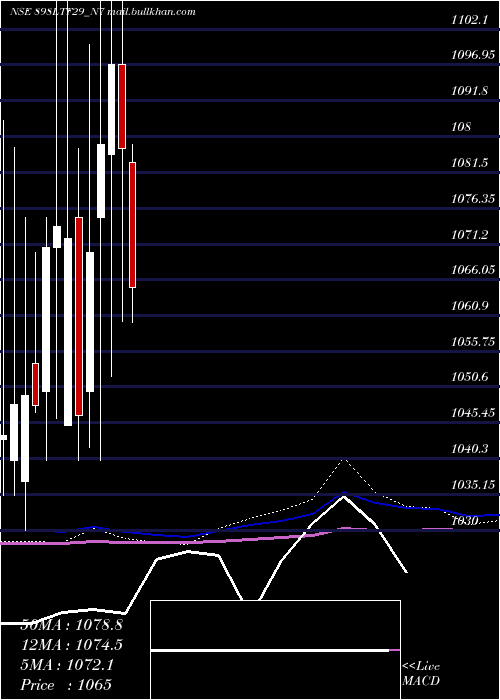Click the 50MA : 1078.8 readout
Screen dimensions: 500x700
coord(72,625)
